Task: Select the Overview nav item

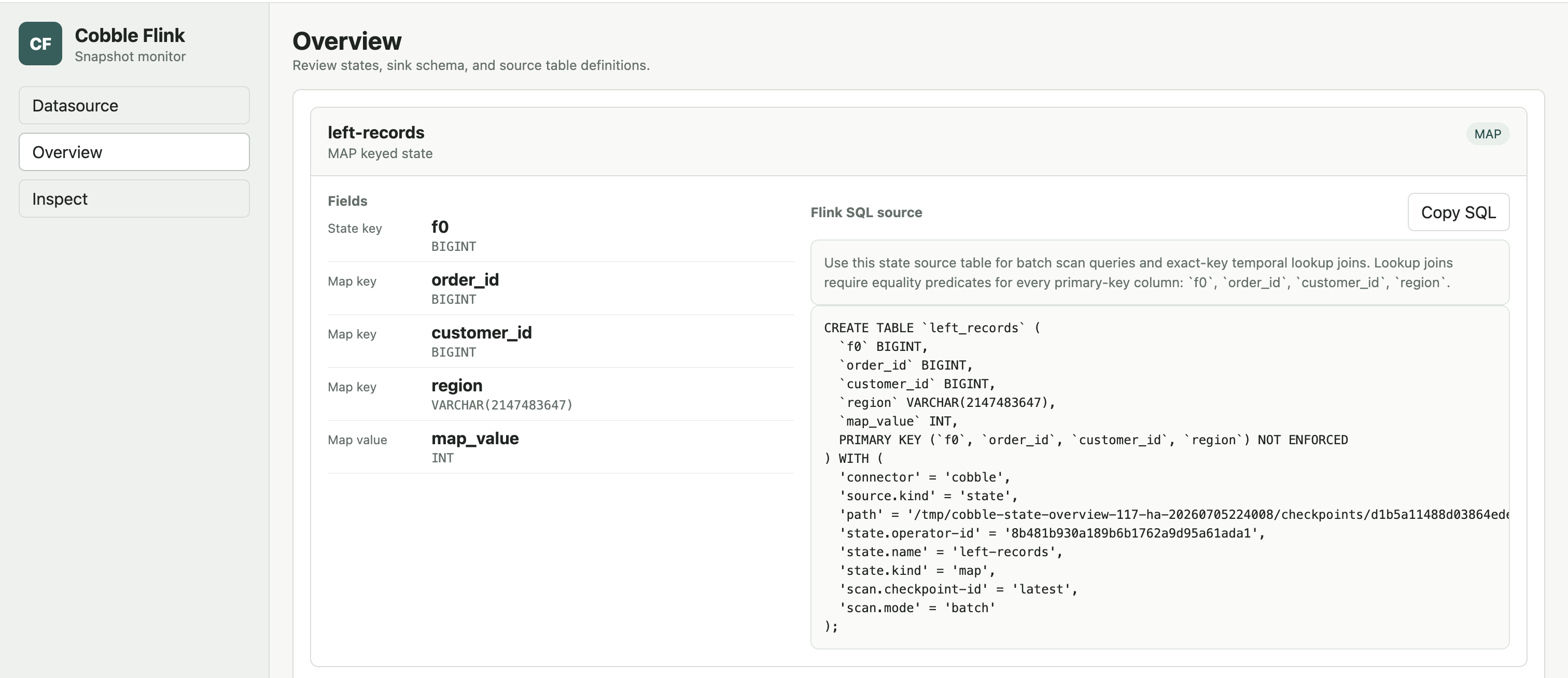Action: (134, 152)
